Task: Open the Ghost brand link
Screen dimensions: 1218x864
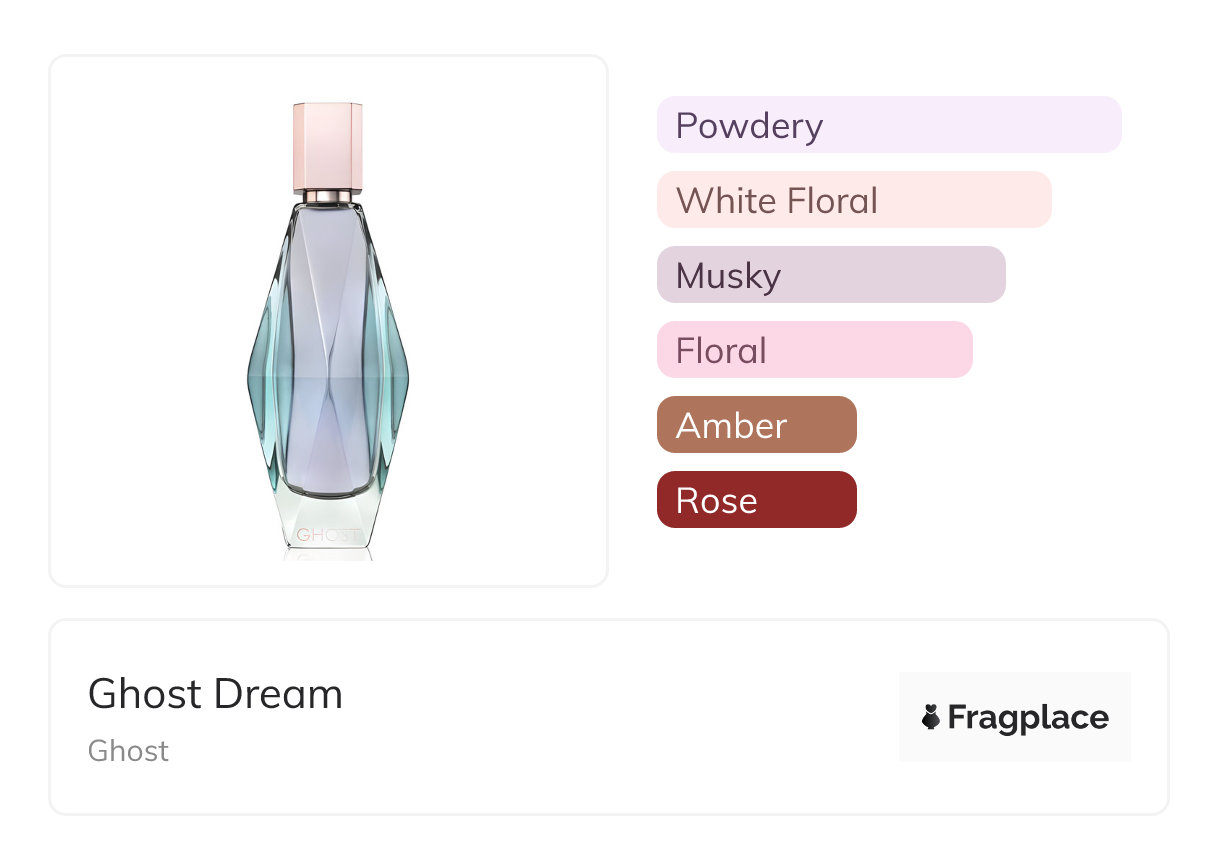Action: pyautogui.click(x=128, y=751)
